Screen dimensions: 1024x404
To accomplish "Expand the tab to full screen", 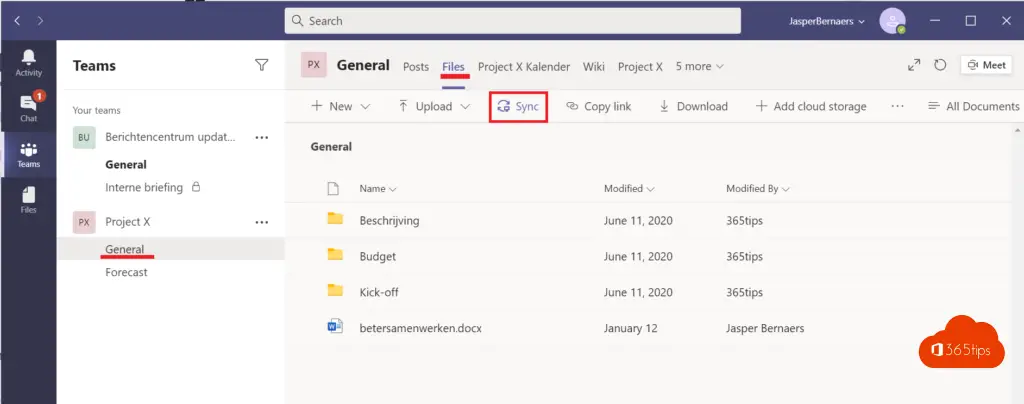I will point(914,65).
